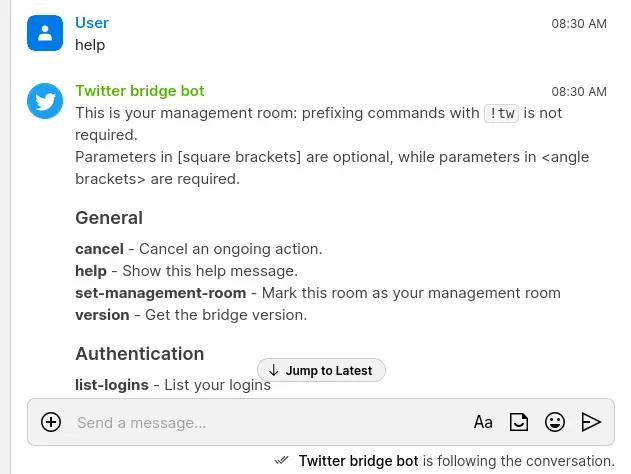
Task: Open the emoji smiley picker
Action: pyautogui.click(x=555, y=422)
